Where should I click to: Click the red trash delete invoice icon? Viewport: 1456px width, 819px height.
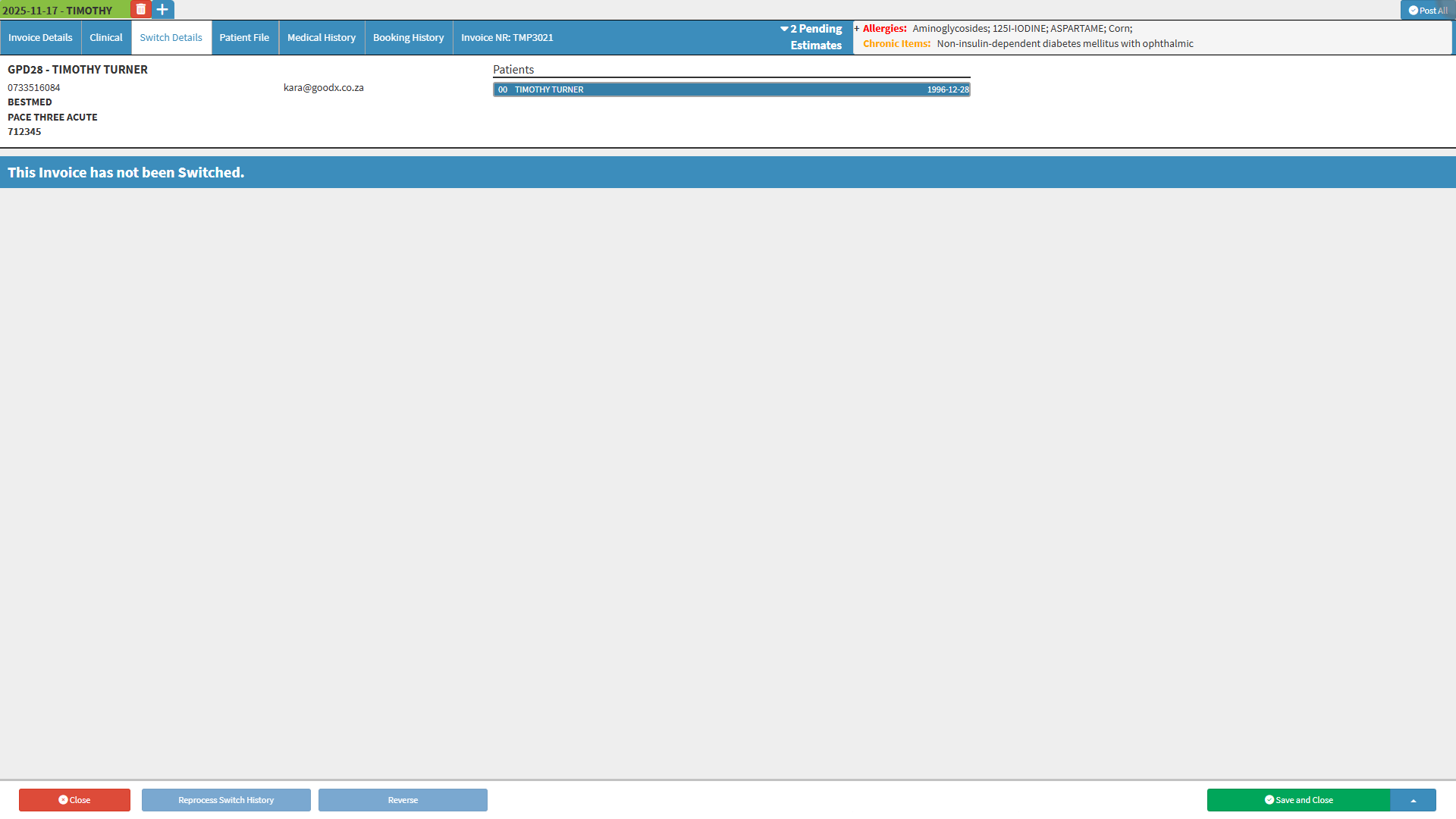(x=140, y=10)
